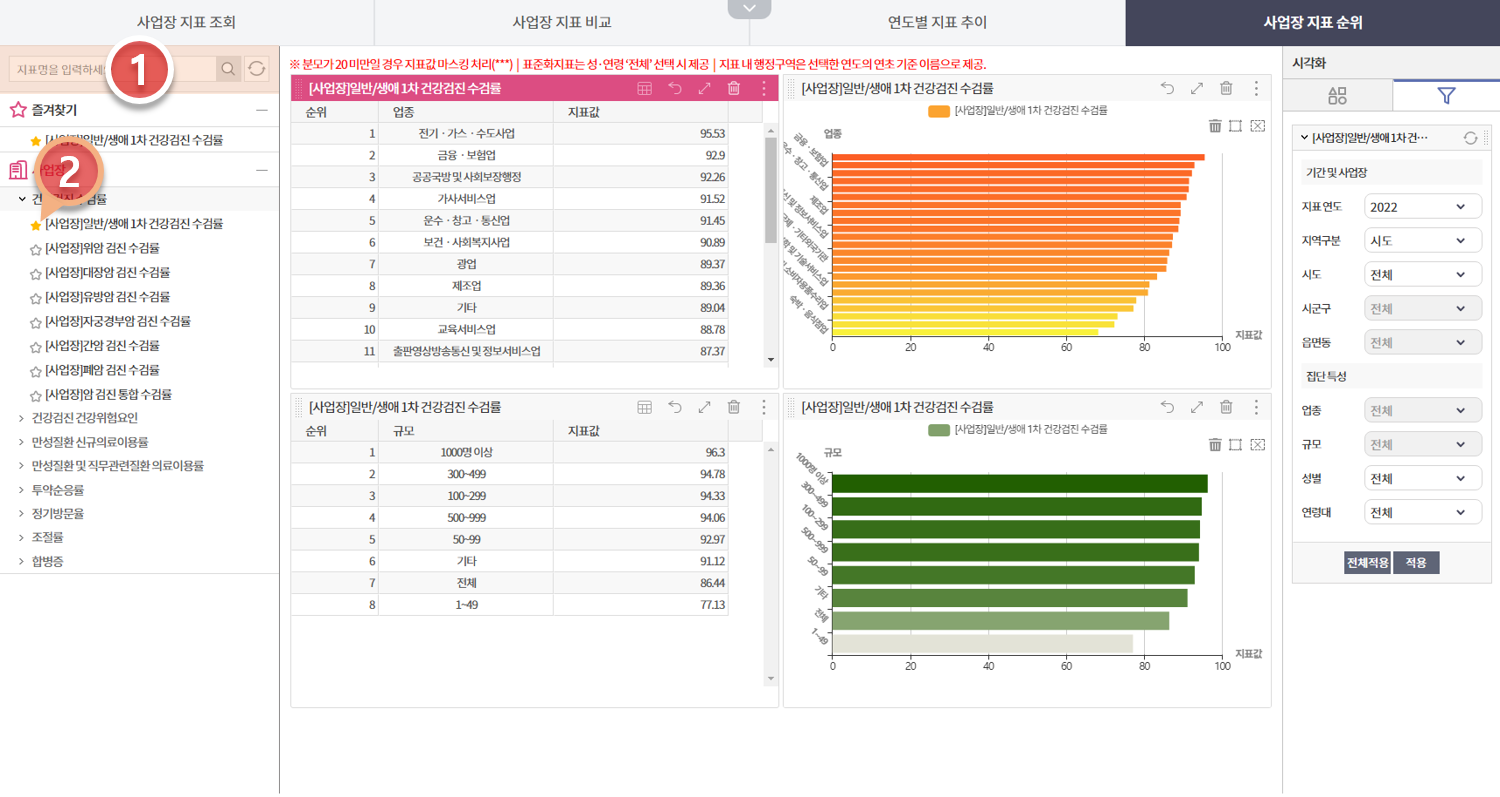This screenshot has width=1500, height=797.
Task: Maximize the orange 업종 bar chart panel
Action: 1196,88
